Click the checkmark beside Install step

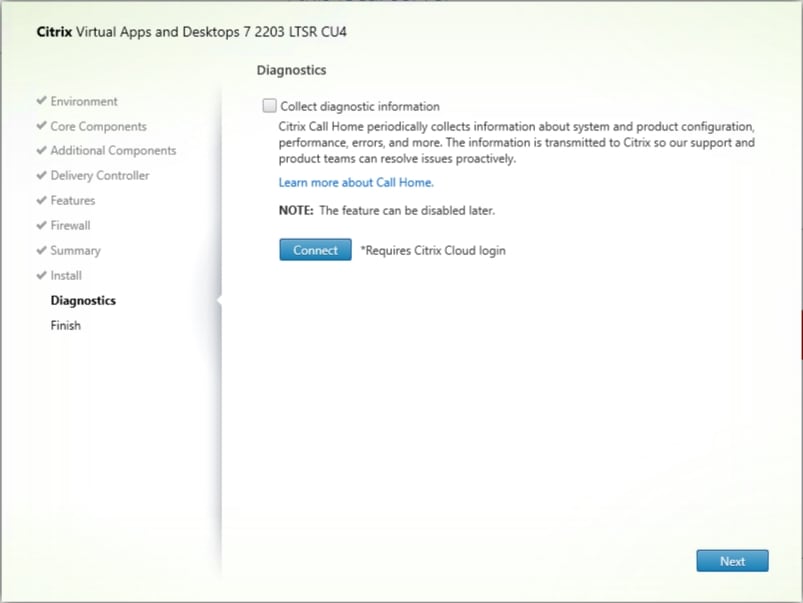(x=41, y=275)
